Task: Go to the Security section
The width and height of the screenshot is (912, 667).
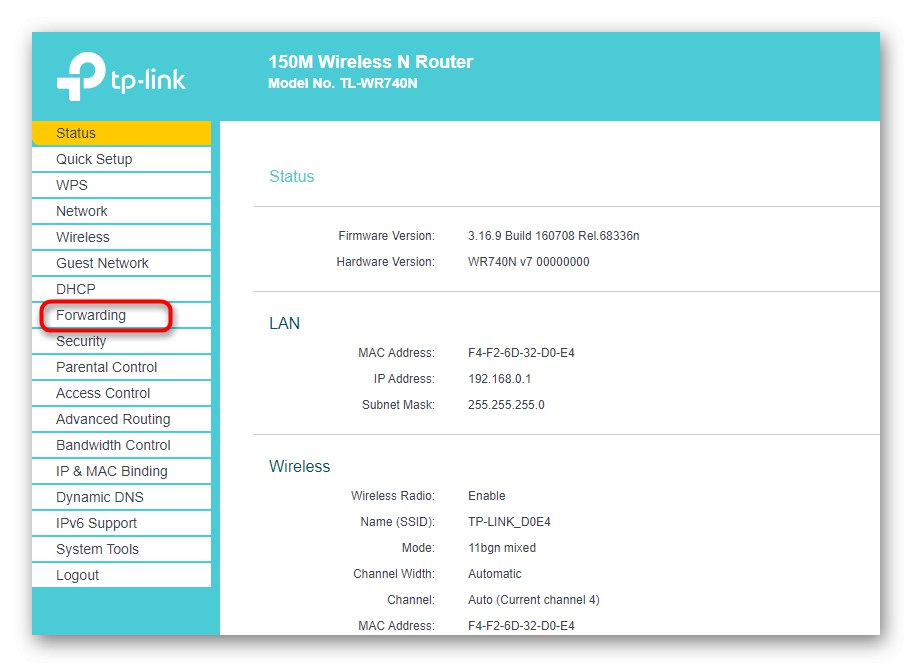Action: tap(122, 341)
